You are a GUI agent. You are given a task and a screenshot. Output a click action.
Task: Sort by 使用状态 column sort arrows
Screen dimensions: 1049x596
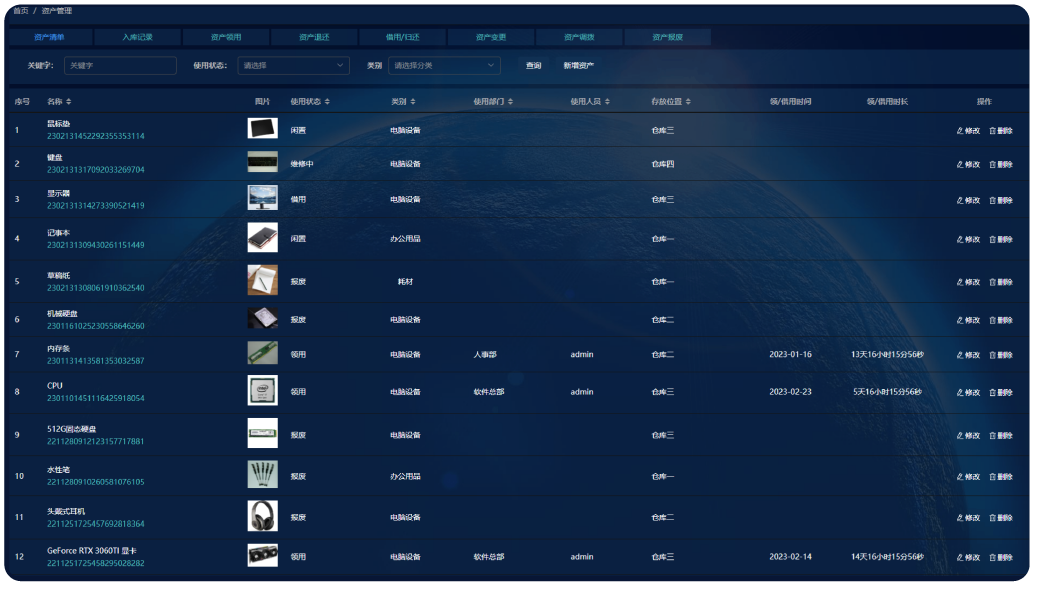(x=327, y=102)
